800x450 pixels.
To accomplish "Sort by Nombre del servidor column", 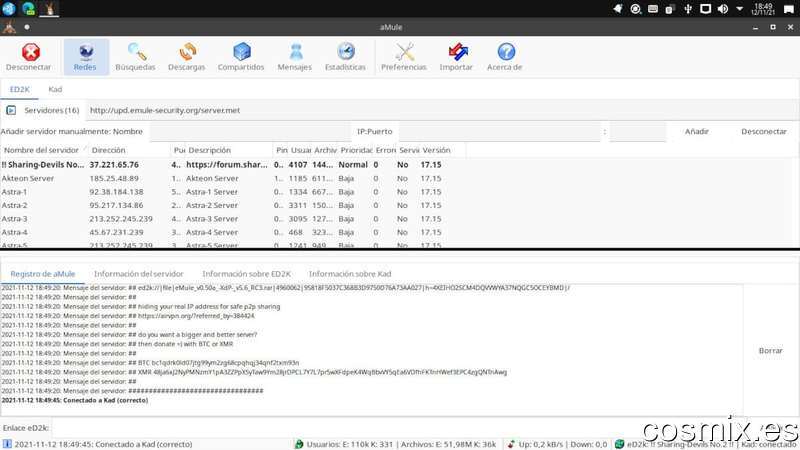I will pyautogui.click(x=44, y=150).
